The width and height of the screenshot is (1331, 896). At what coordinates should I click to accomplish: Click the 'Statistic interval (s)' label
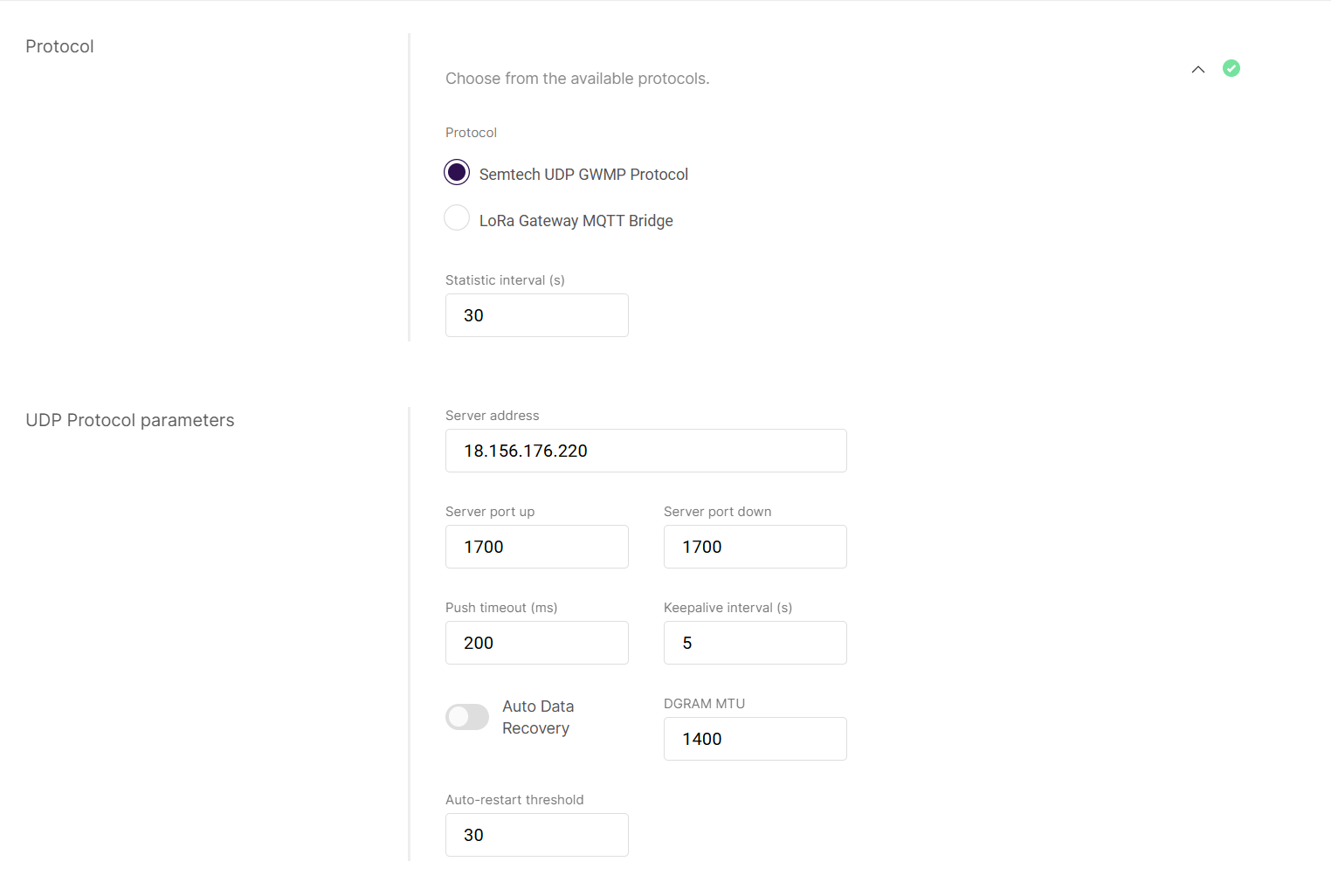click(x=505, y=280)
